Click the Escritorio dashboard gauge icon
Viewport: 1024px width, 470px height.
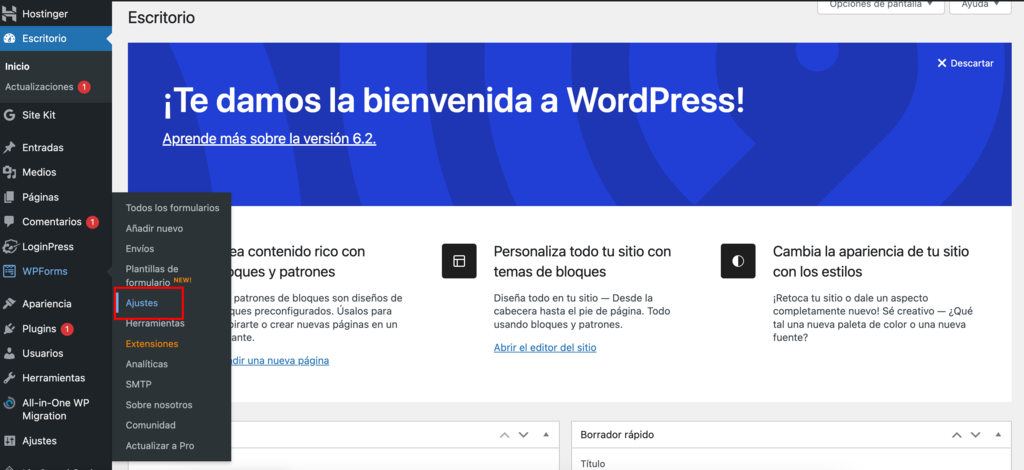(x=9, y=39)
